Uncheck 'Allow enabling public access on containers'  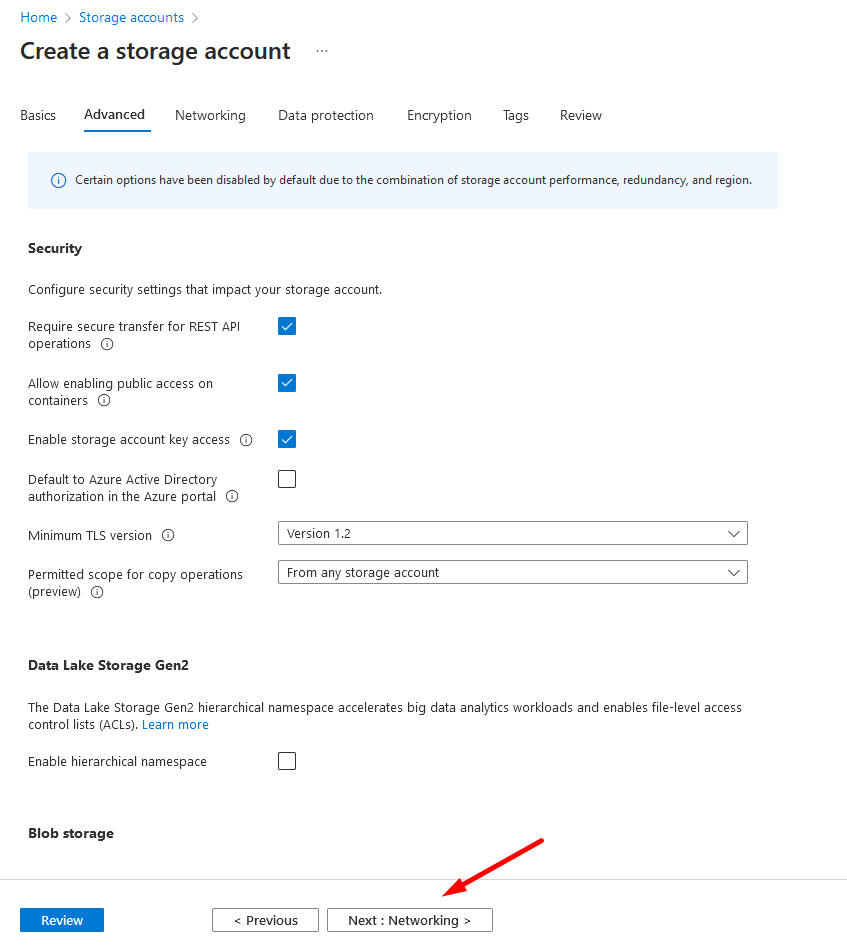click(x=287, y=383)
